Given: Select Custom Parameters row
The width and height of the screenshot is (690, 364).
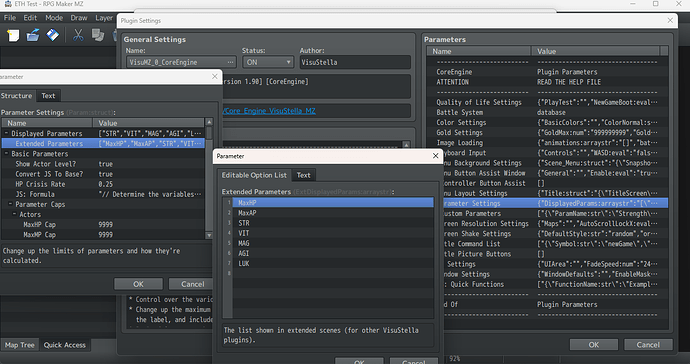Looking at the screenshot, I should 555,213.
